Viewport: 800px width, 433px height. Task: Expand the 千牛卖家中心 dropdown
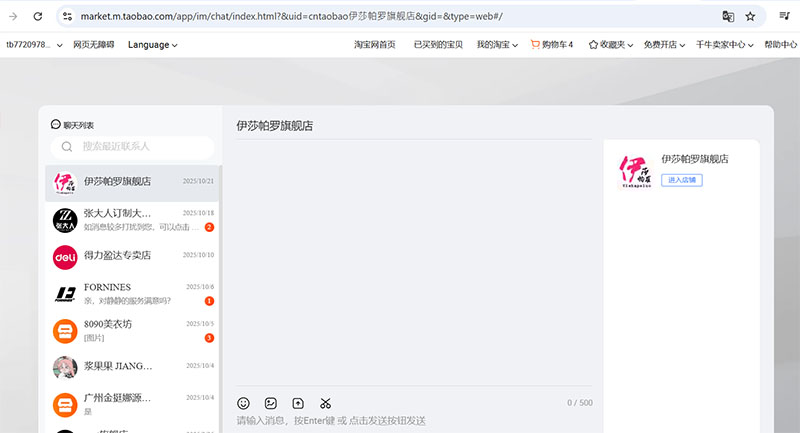coord(724,45)
